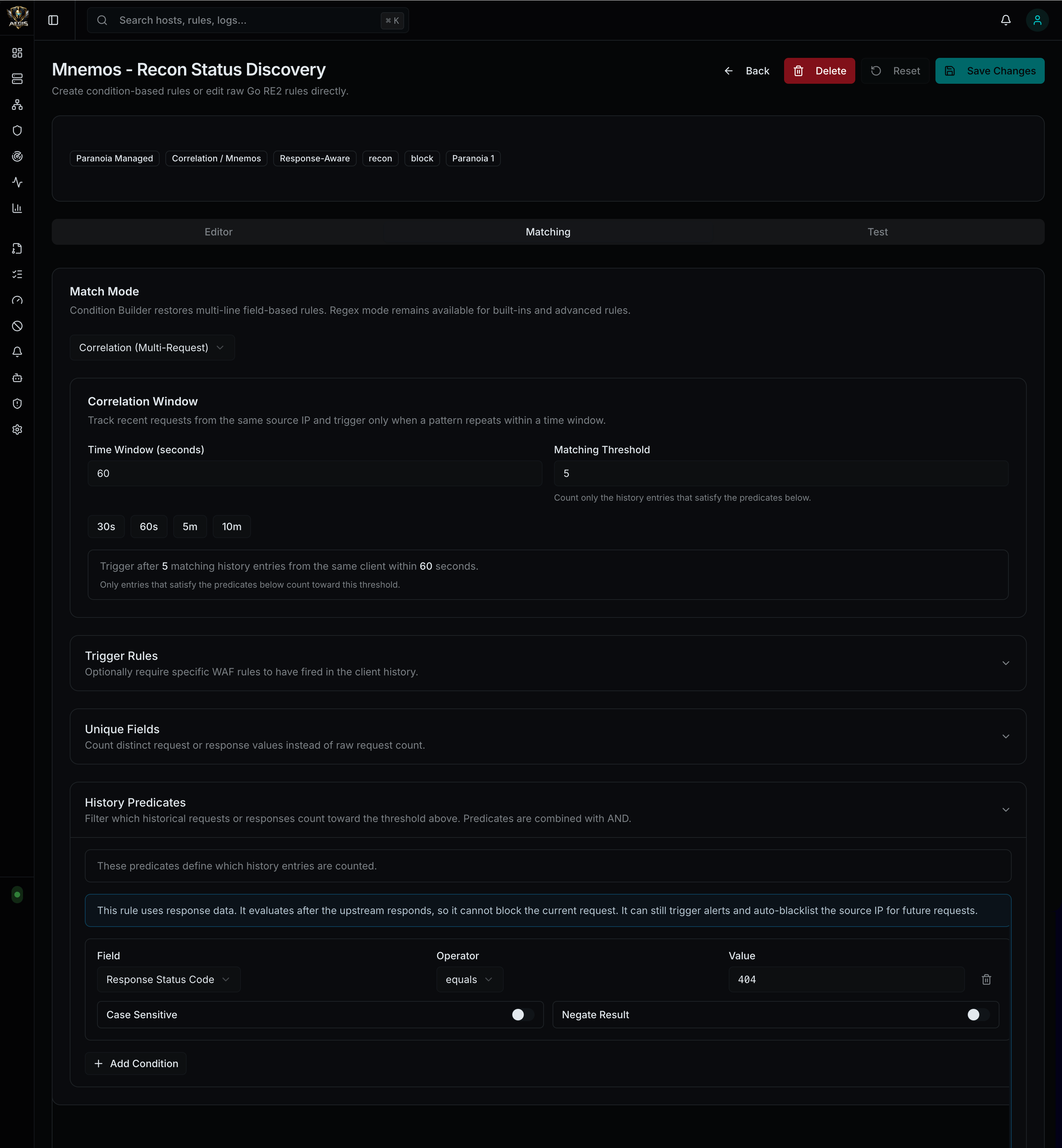Open the dashboard grid icon in sidebar
Image resolution: width=1062 pixels, height=1148 pixels.
click(x=17, y=53)
